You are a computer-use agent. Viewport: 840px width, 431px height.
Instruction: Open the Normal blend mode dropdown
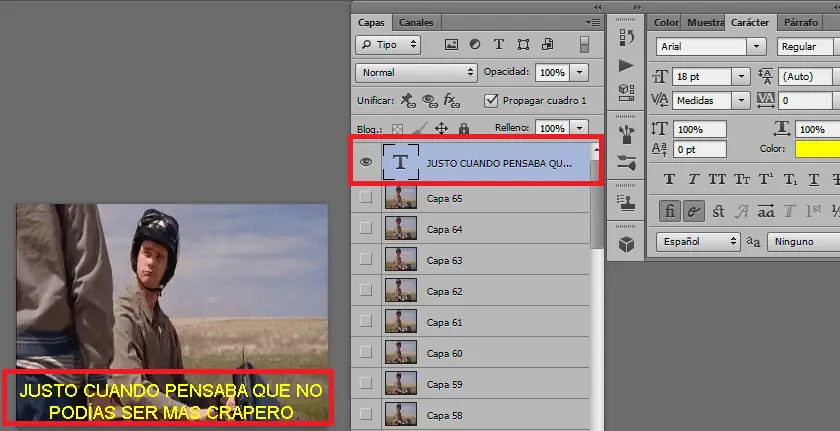(x=416, y=72)
